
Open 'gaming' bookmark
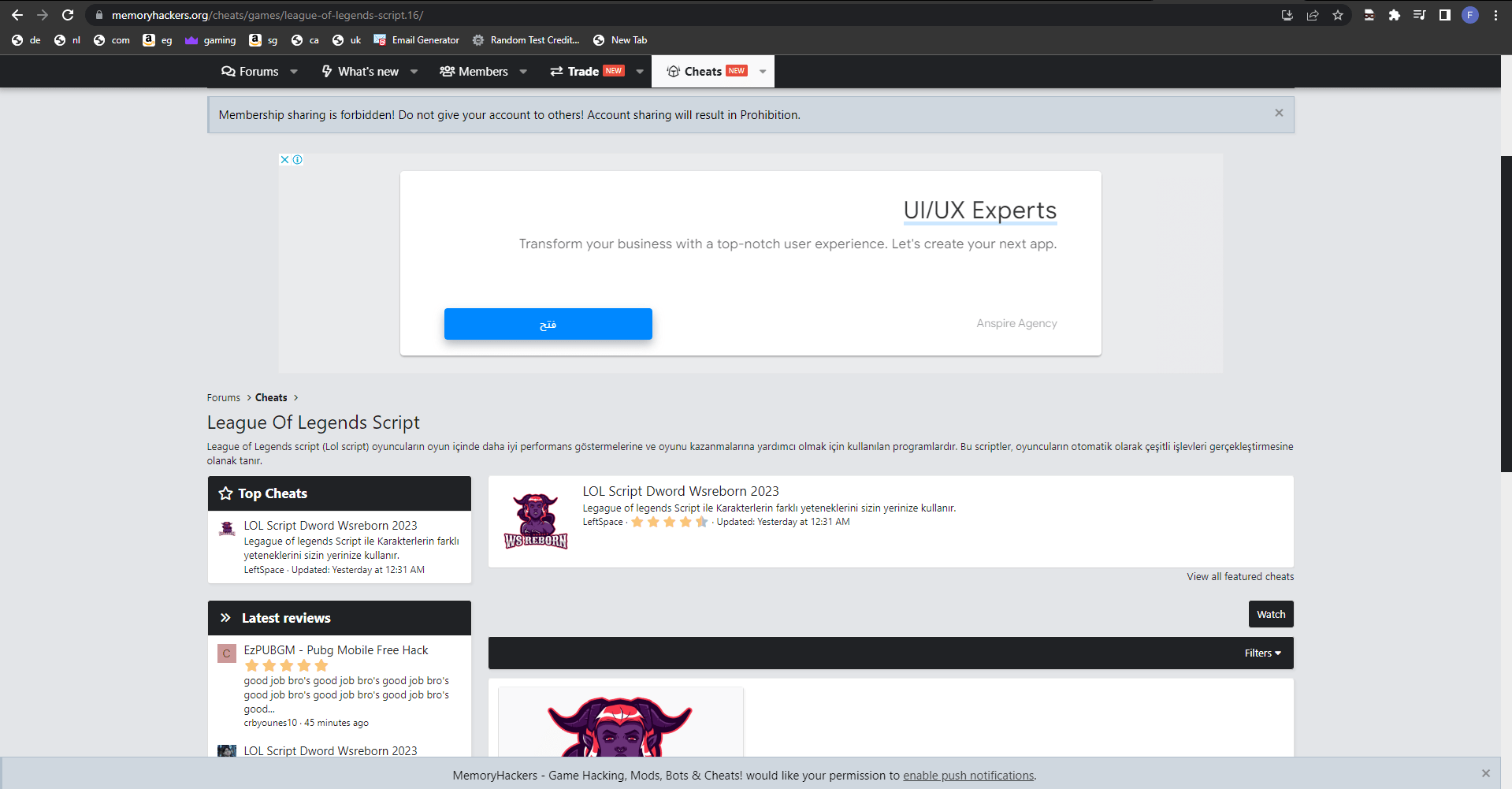[x=210, y=40]
